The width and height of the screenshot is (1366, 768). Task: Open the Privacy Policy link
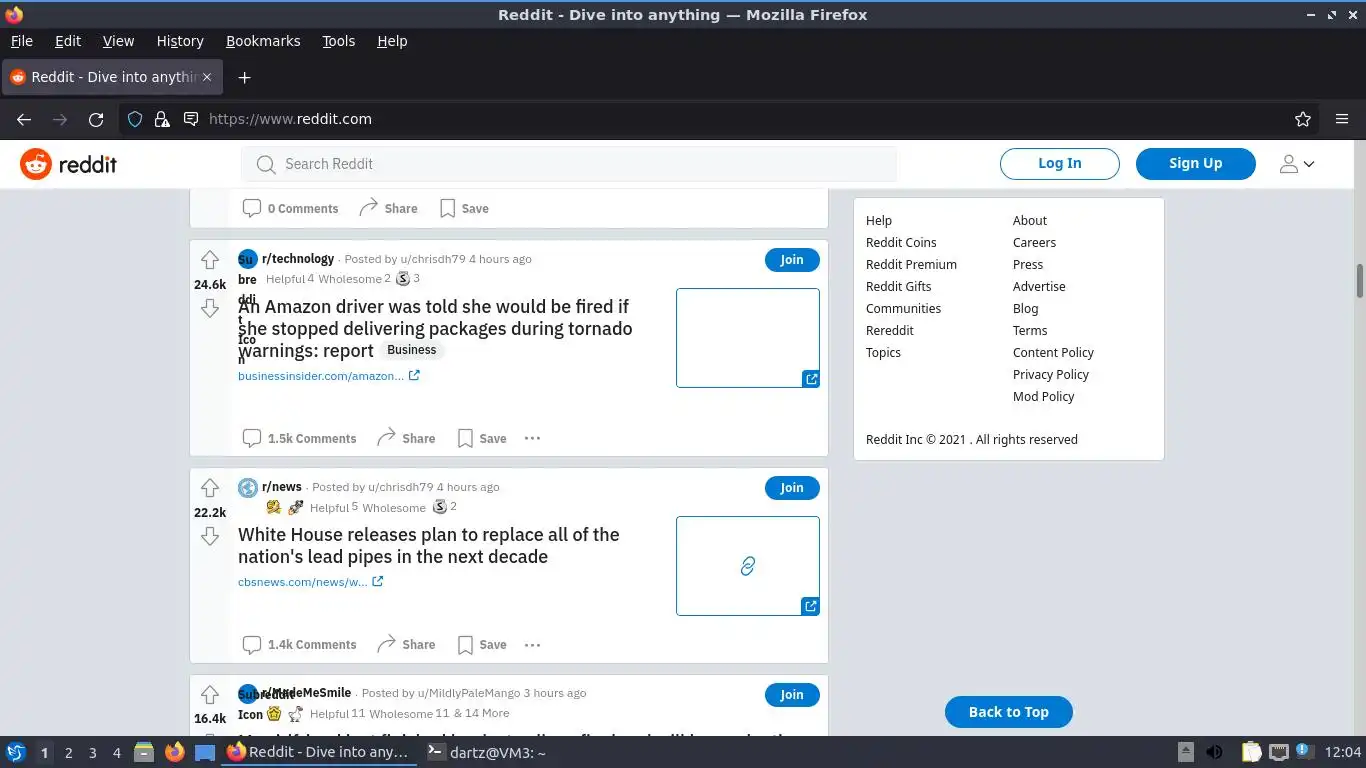click(x=1050, y=375)
